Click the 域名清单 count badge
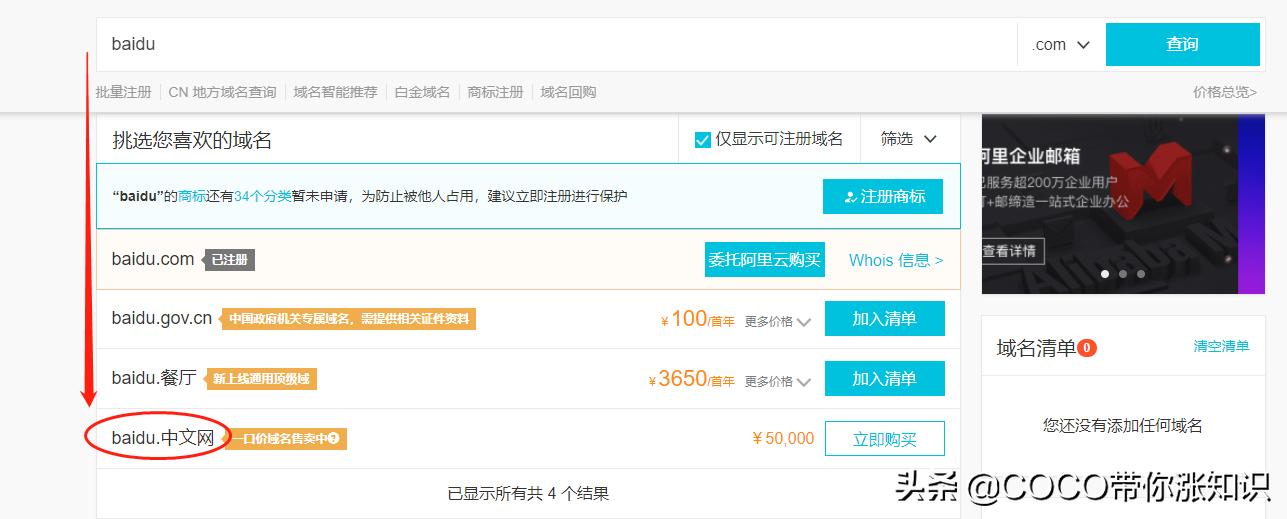The height and width of the screenshot is (519, 1287). pos(1087,348)
